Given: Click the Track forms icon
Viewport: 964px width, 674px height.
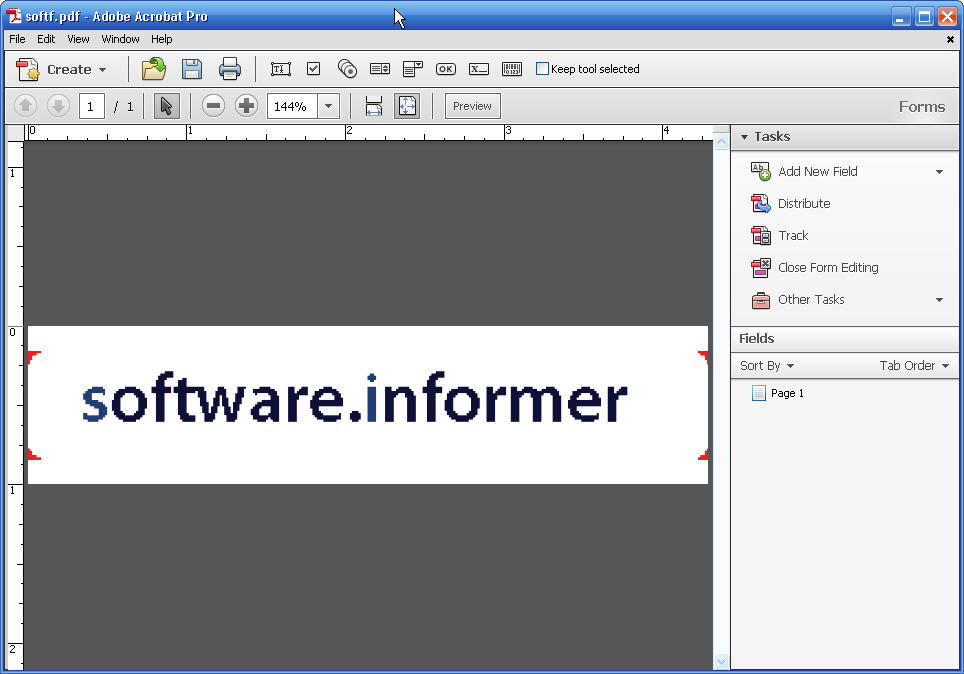Looking at the screenshot, I should click(x=761, y=235).
